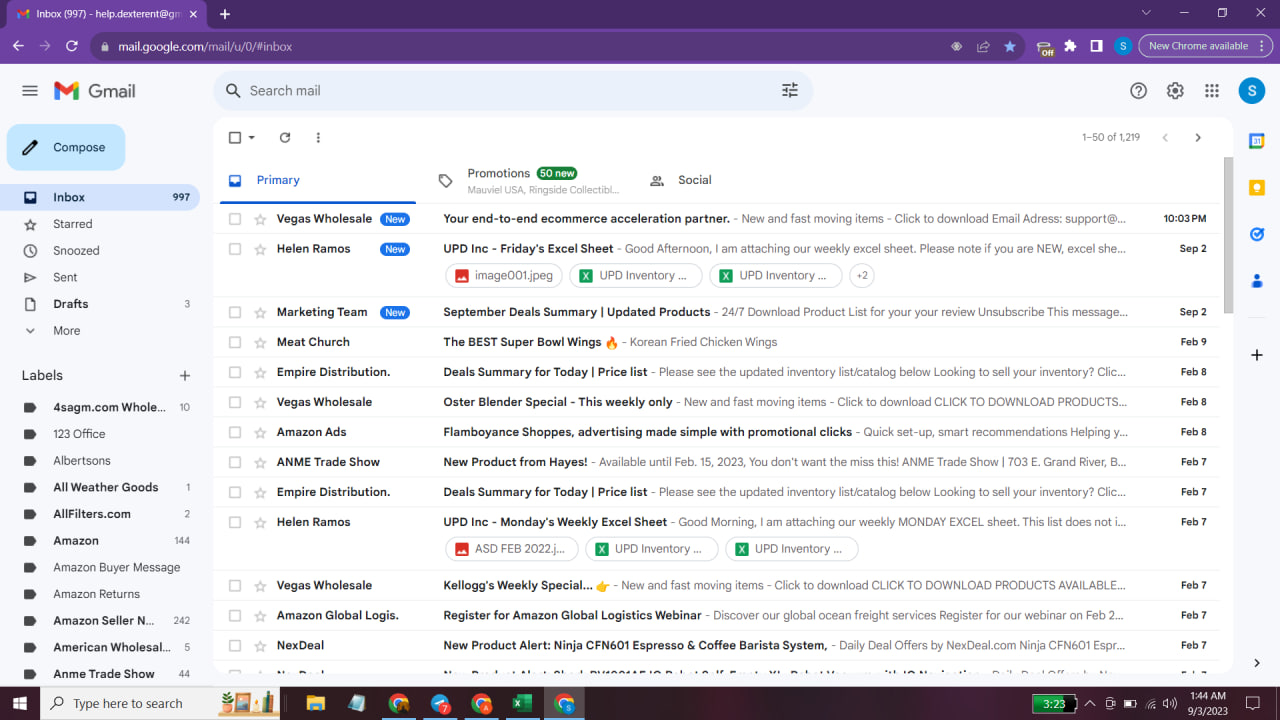The width and height of the screenshot is (1280, 720).
Task: Open Windows system tray hidden icons chevron
Action: [x=1090, y=703]
